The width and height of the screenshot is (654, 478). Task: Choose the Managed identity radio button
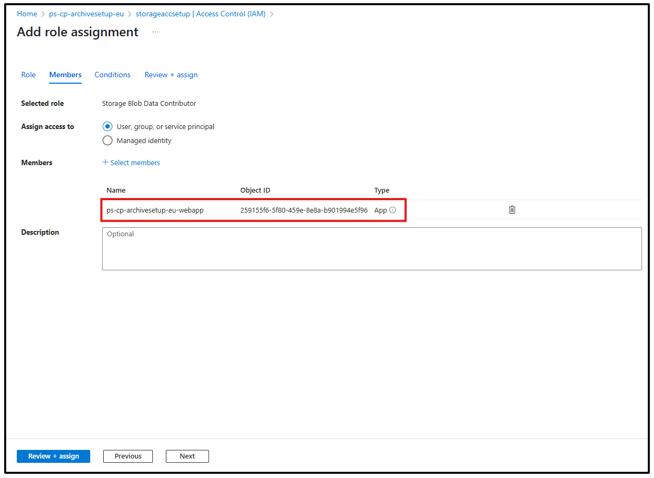click(108, 141)
